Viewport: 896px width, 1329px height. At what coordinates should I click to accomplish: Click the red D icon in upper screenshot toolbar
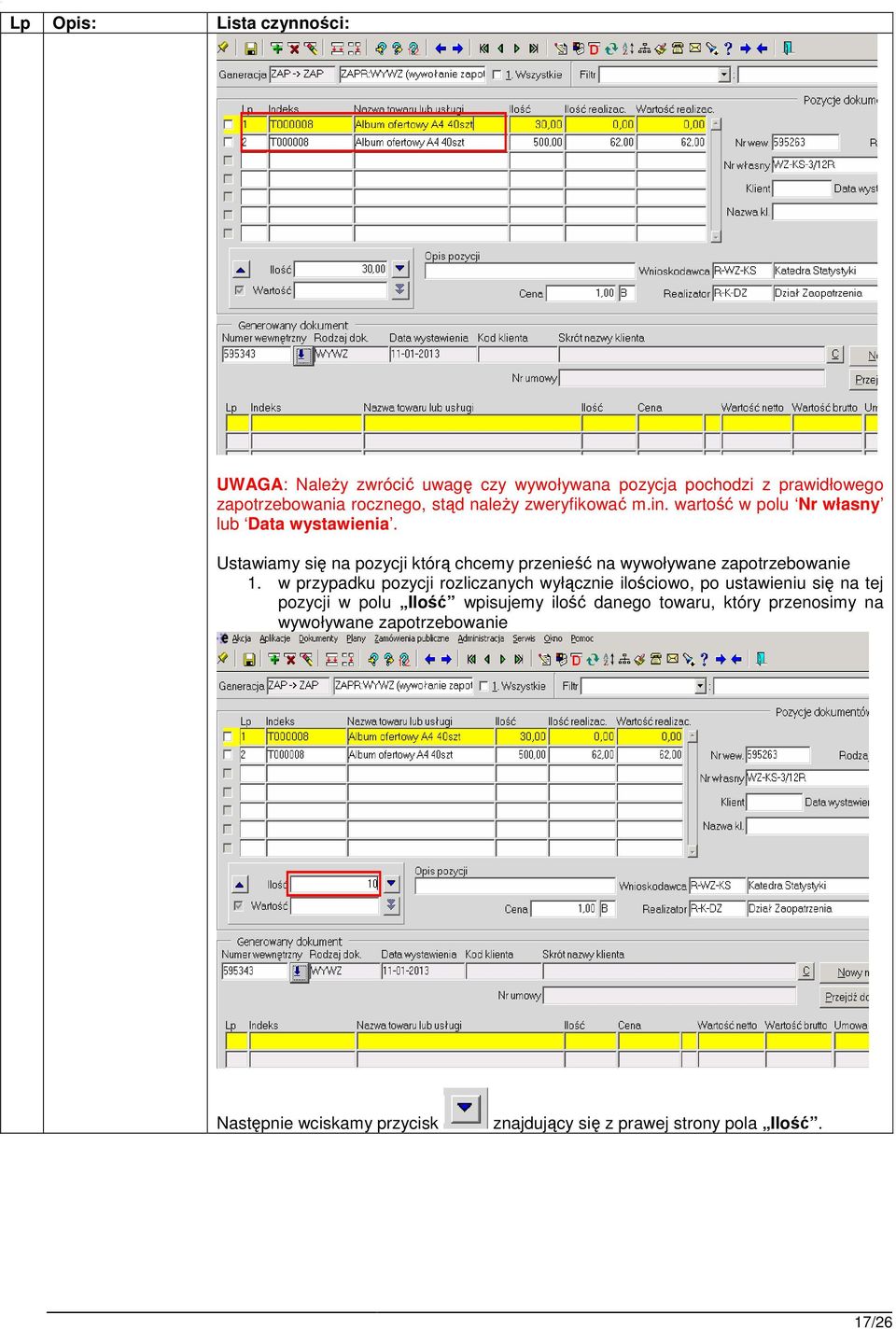point(594,49)
